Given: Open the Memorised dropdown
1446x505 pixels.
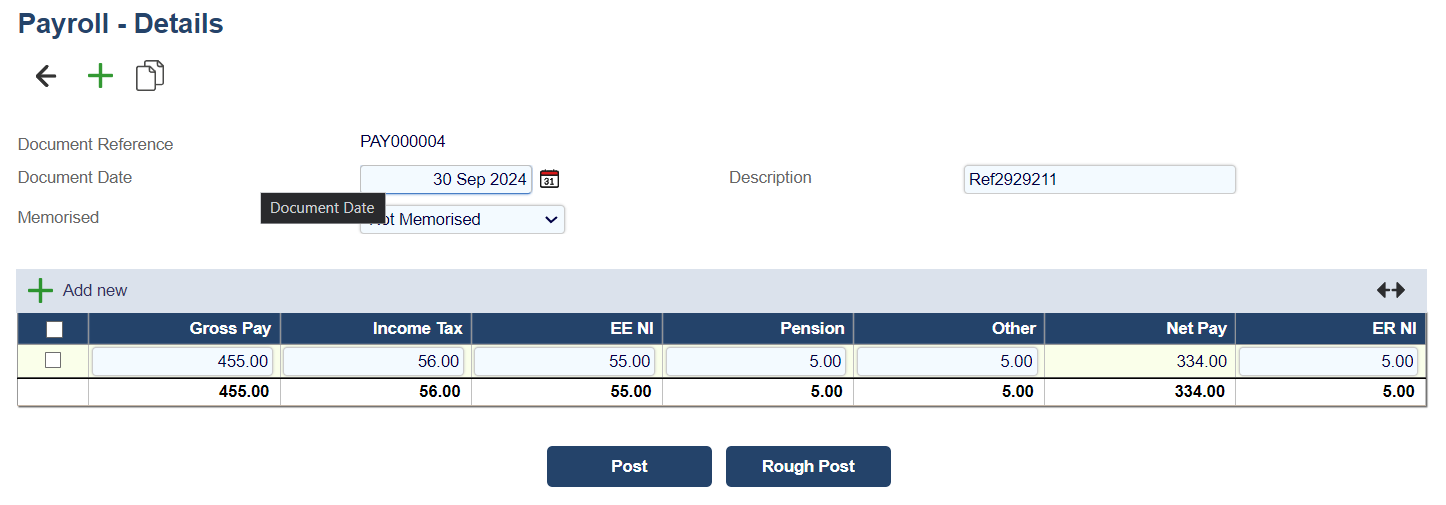Looking at the screenshot, I should (462, 220).
